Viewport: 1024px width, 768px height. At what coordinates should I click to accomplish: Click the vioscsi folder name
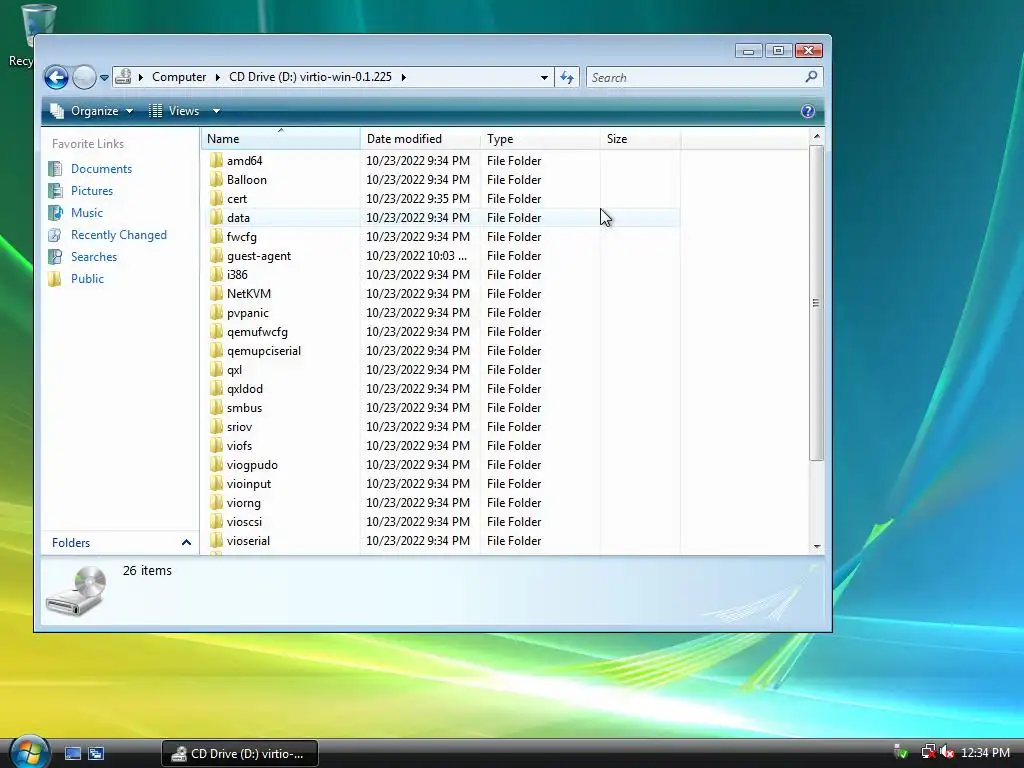(244, 522)
